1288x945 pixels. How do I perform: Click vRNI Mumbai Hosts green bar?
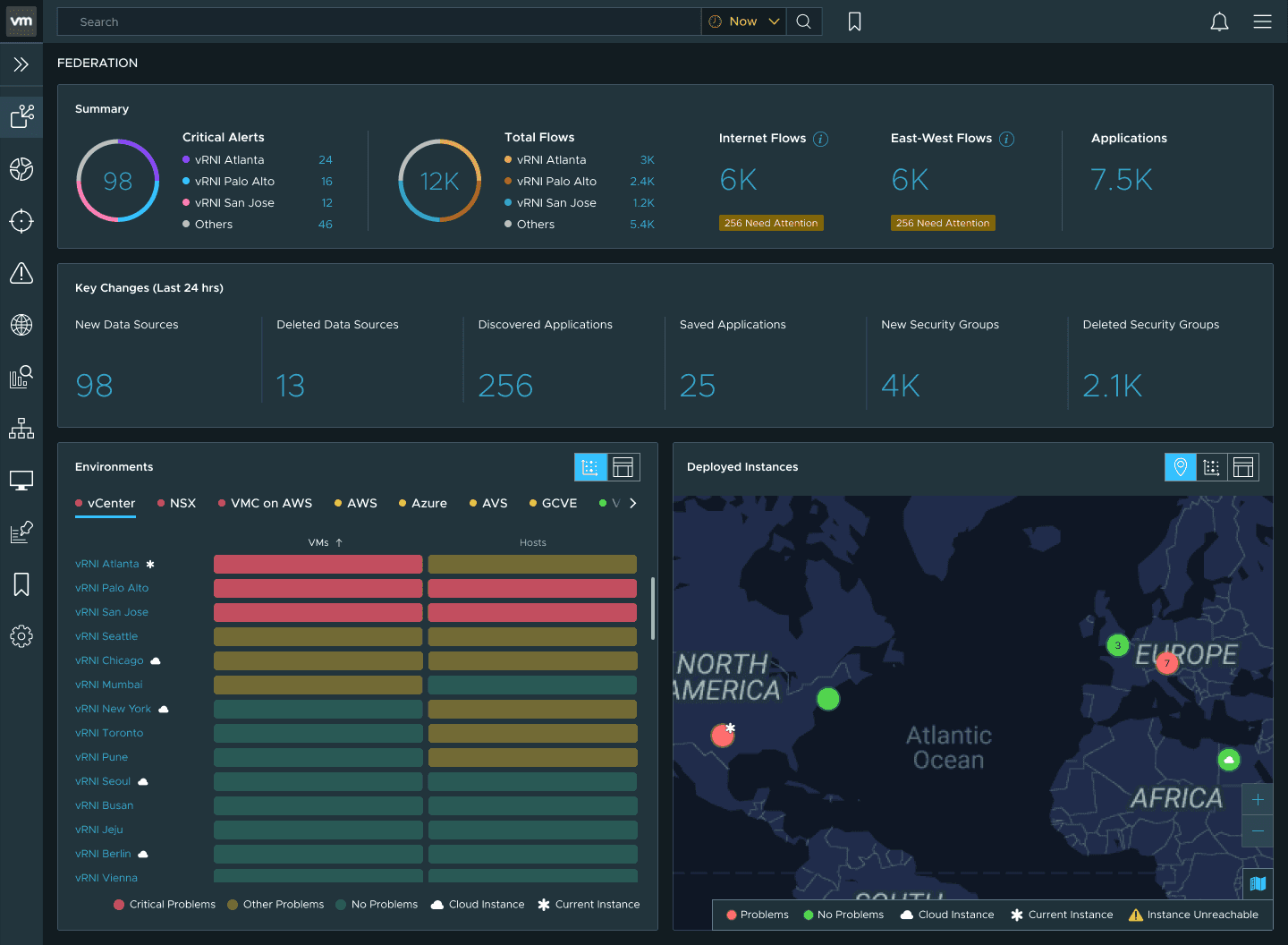(533, 685)
